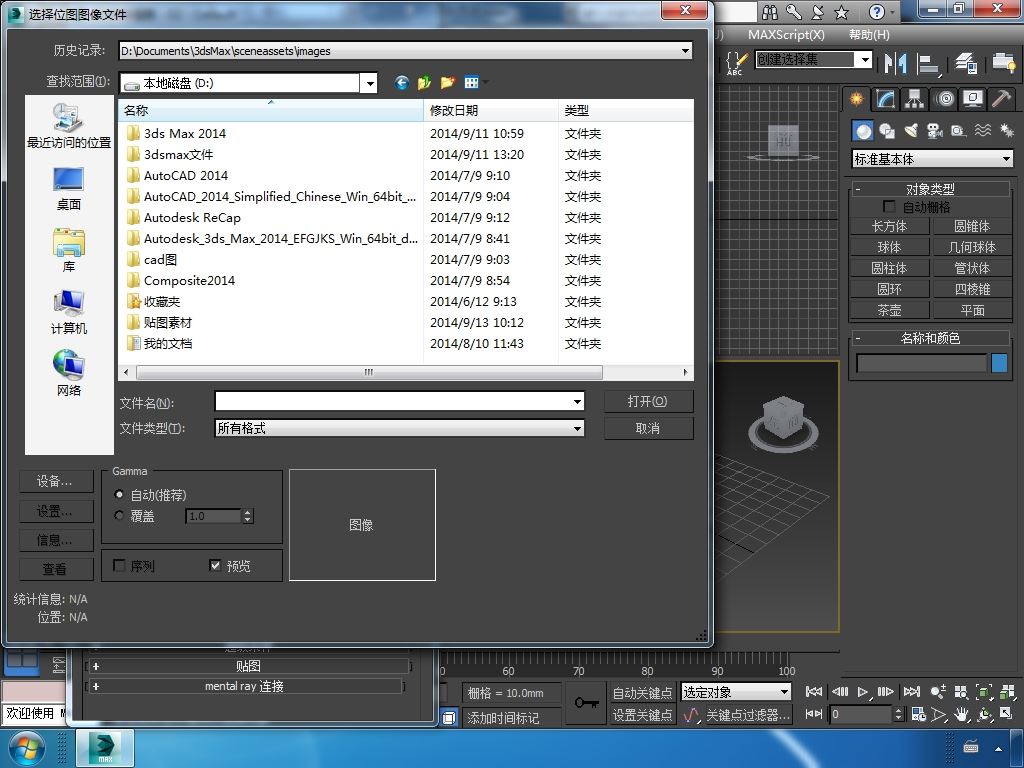Toggle the 自动栅格 checkbox

[889, 206]
